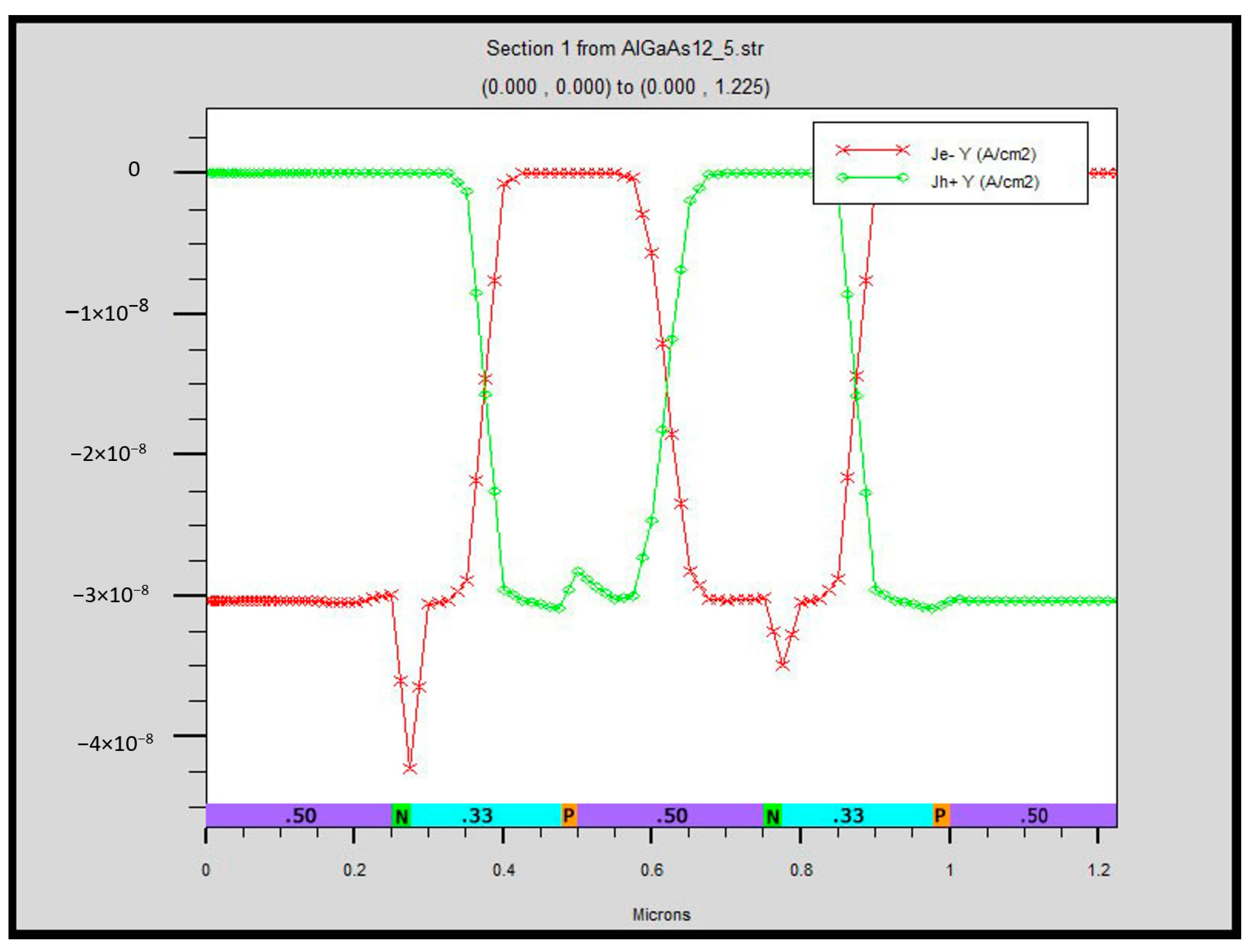Click the '−4×10⁻⁸' y-axis label
1253x952 pixels.
[x=115, y=742]
